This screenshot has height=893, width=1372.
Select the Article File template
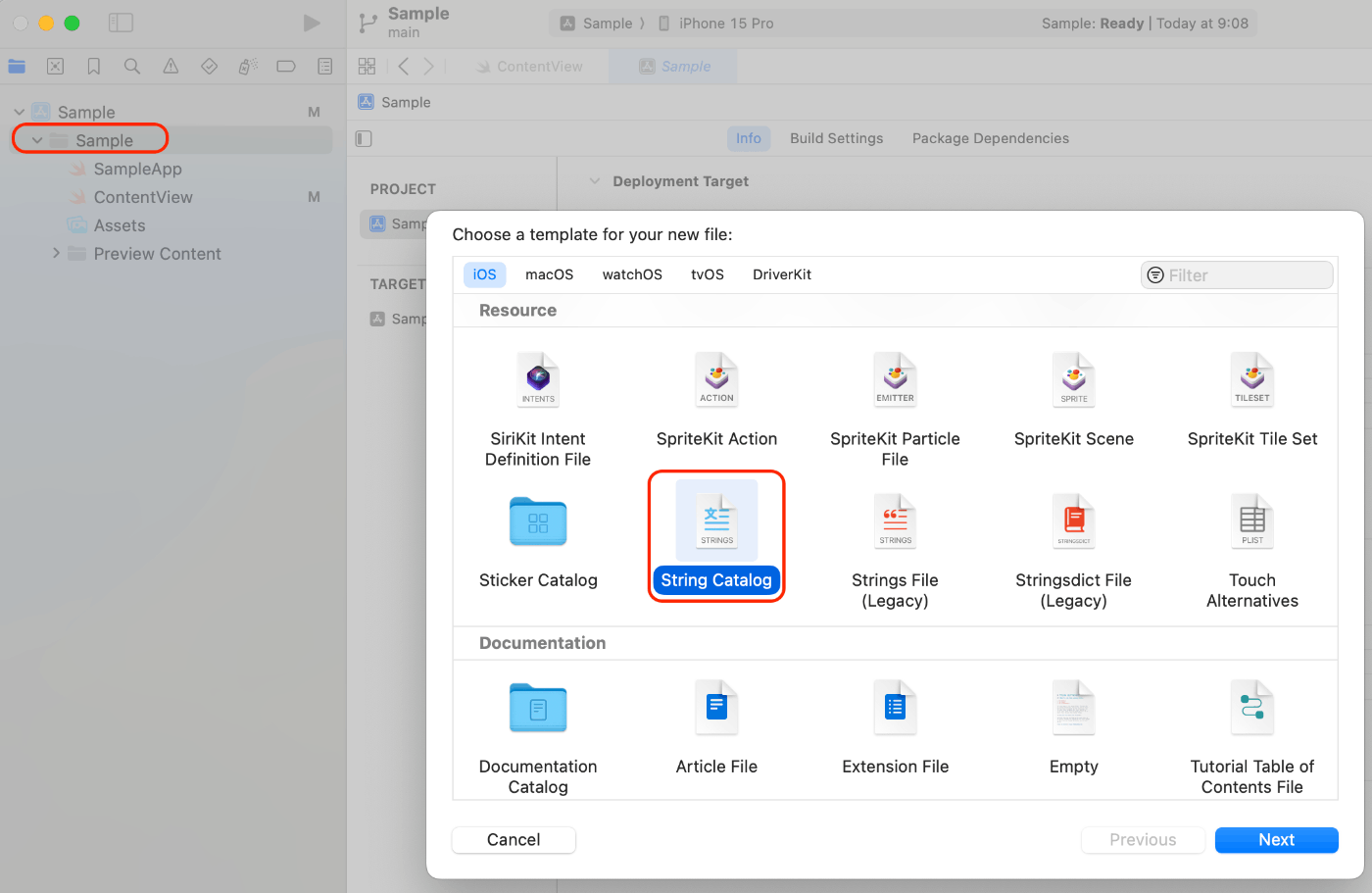(x=716, y=727)
